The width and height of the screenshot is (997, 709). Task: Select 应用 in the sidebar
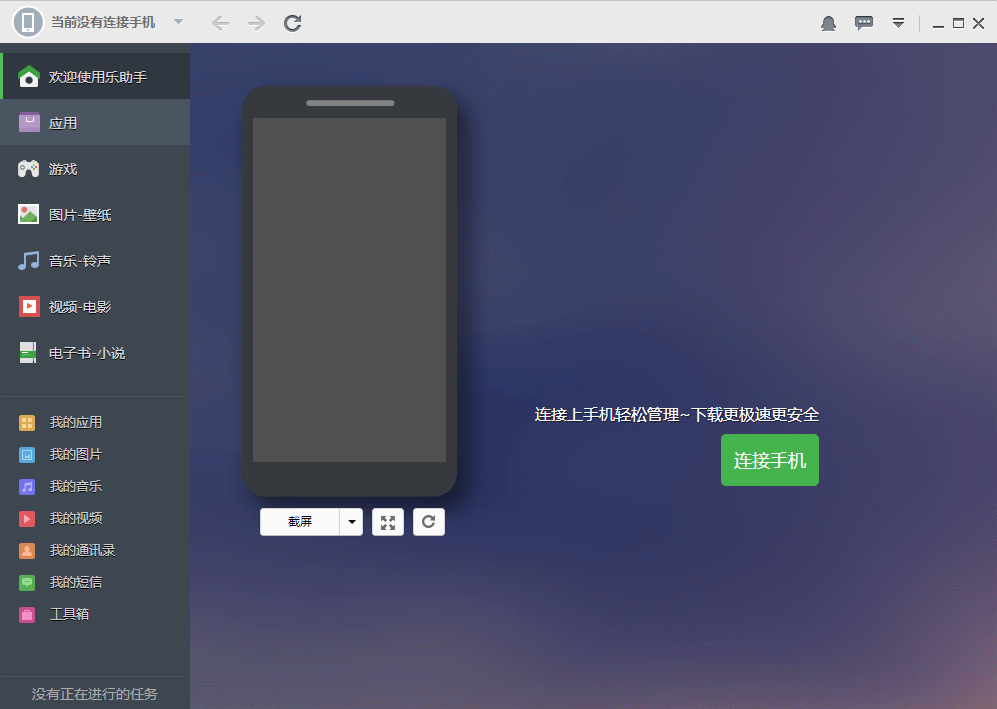coord(95,122)
